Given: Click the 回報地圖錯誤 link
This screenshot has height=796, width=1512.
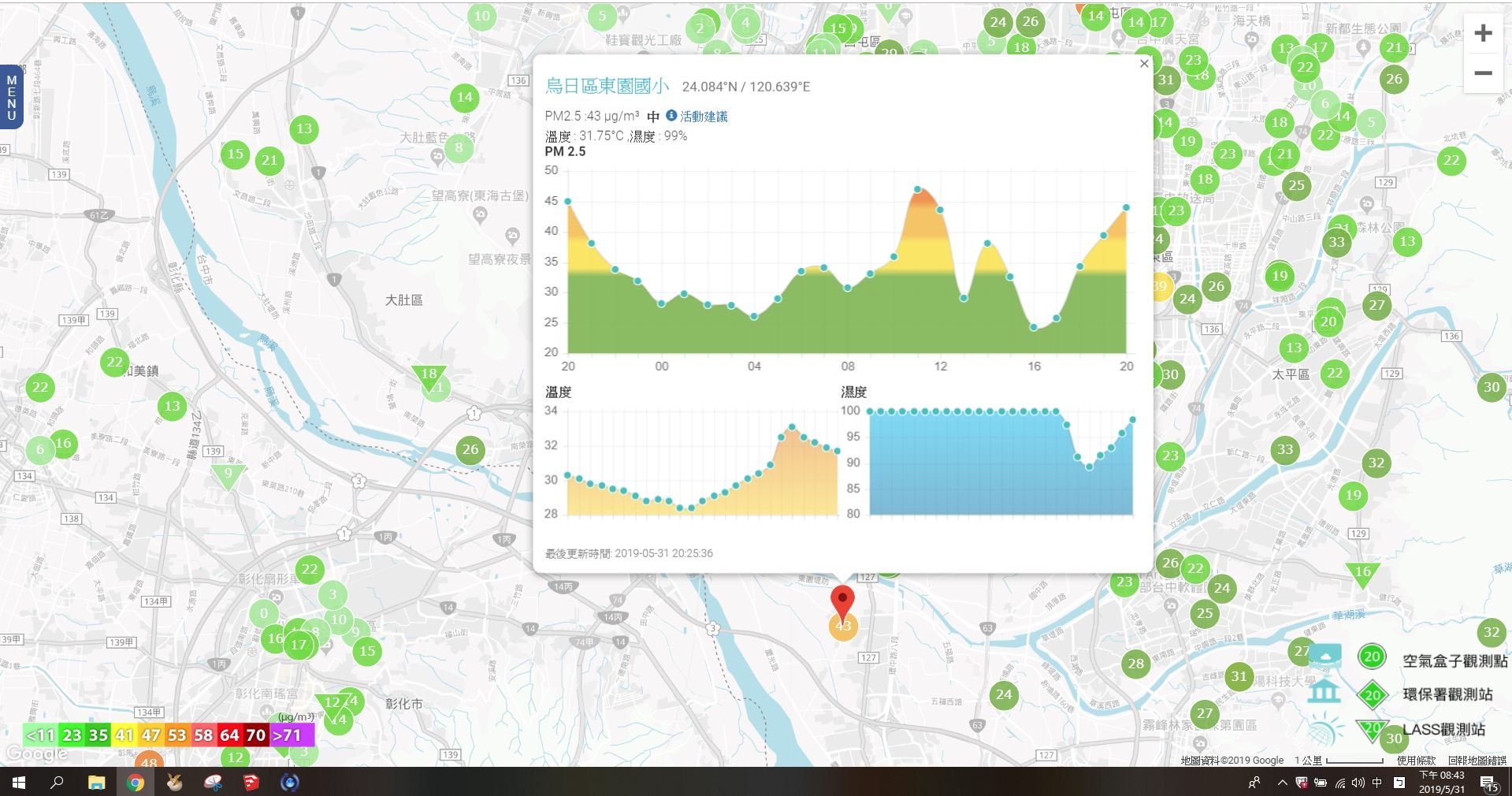Looking at the screenshot, I should [x=1477, y=761].
